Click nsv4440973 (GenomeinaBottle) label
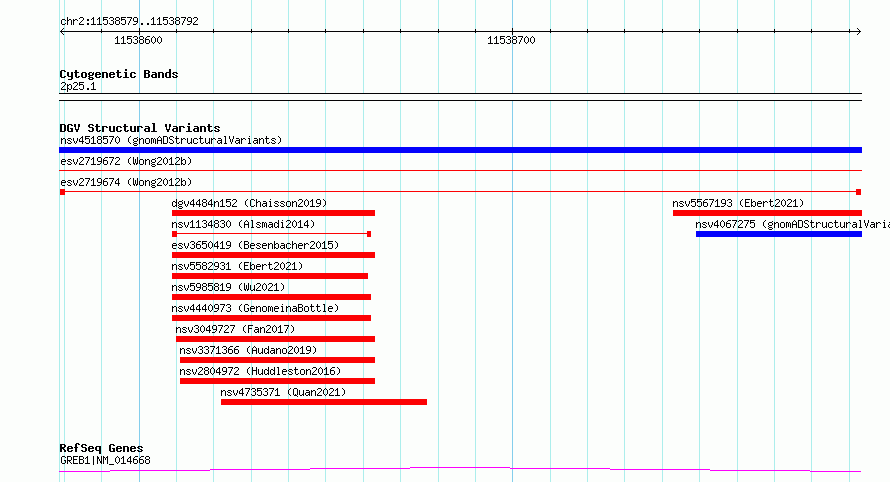890x482 pixels. [x=255, y=308]
